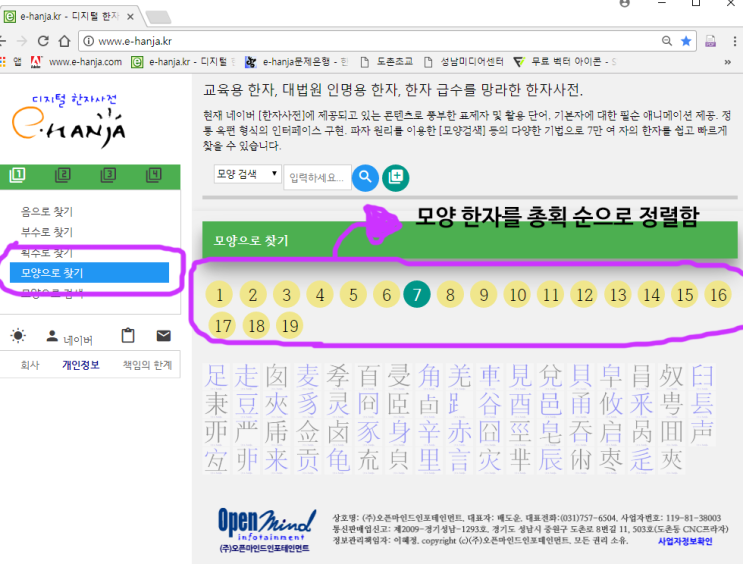Viewport: 743px width, 564px height.
Task: Select stroke count 6 circle
Action: 387,294
